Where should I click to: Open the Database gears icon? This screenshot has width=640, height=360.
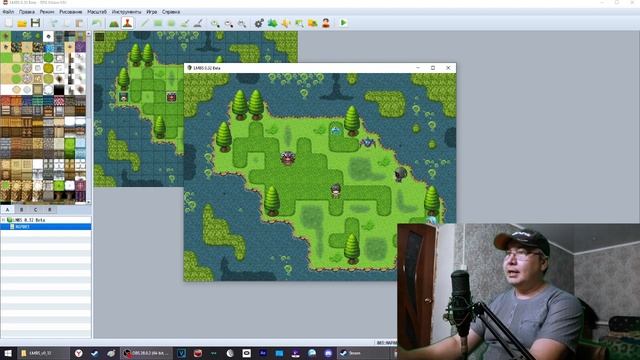259,23
